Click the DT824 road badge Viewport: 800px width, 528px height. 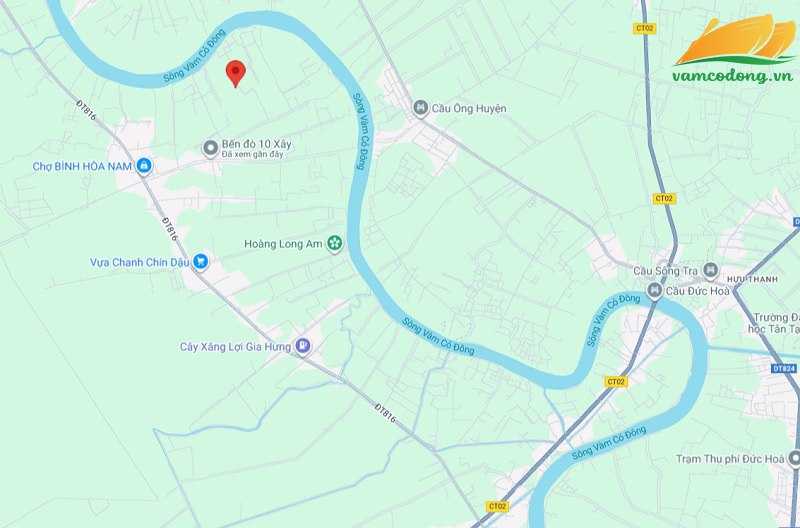(x=784, y=368)
